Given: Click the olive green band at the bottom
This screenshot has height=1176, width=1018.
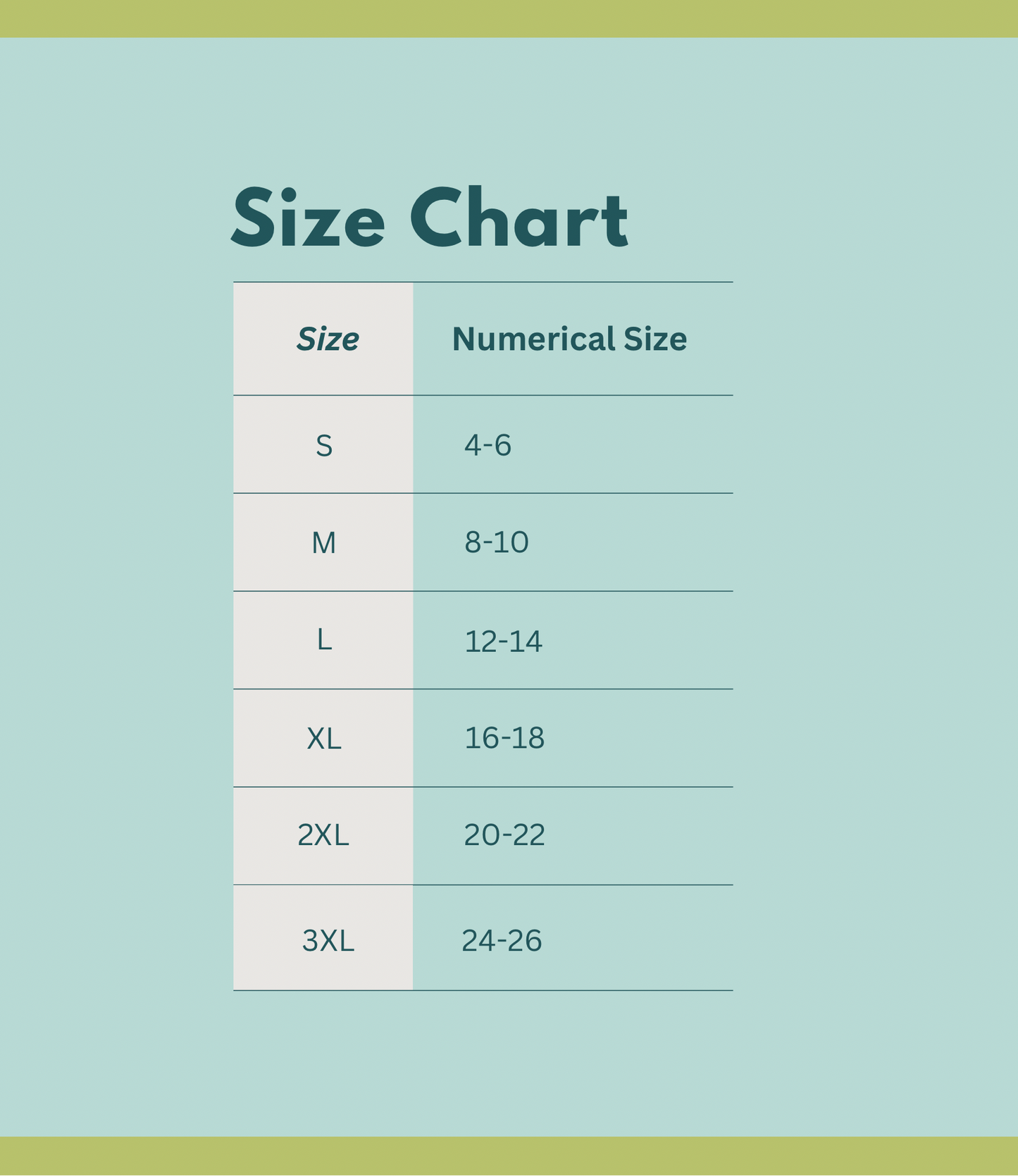Looking at the screenshot, I should coord(509,1156).
